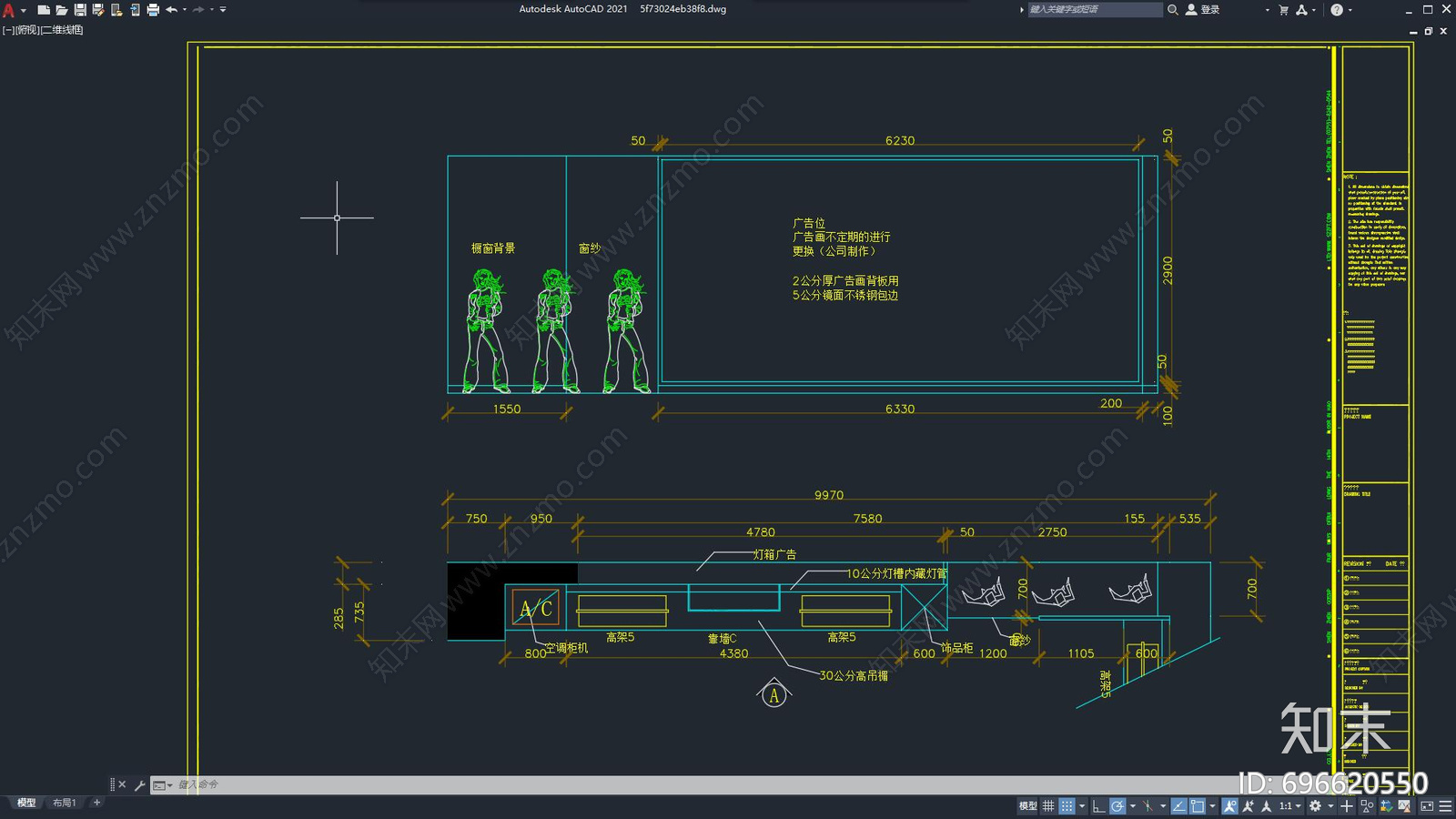Image resolution: width=1456 pixels, height=819 pixels.
Task: Toggle snap mode in status bar
Action: pyautogui.click(x=1067, y=806)
